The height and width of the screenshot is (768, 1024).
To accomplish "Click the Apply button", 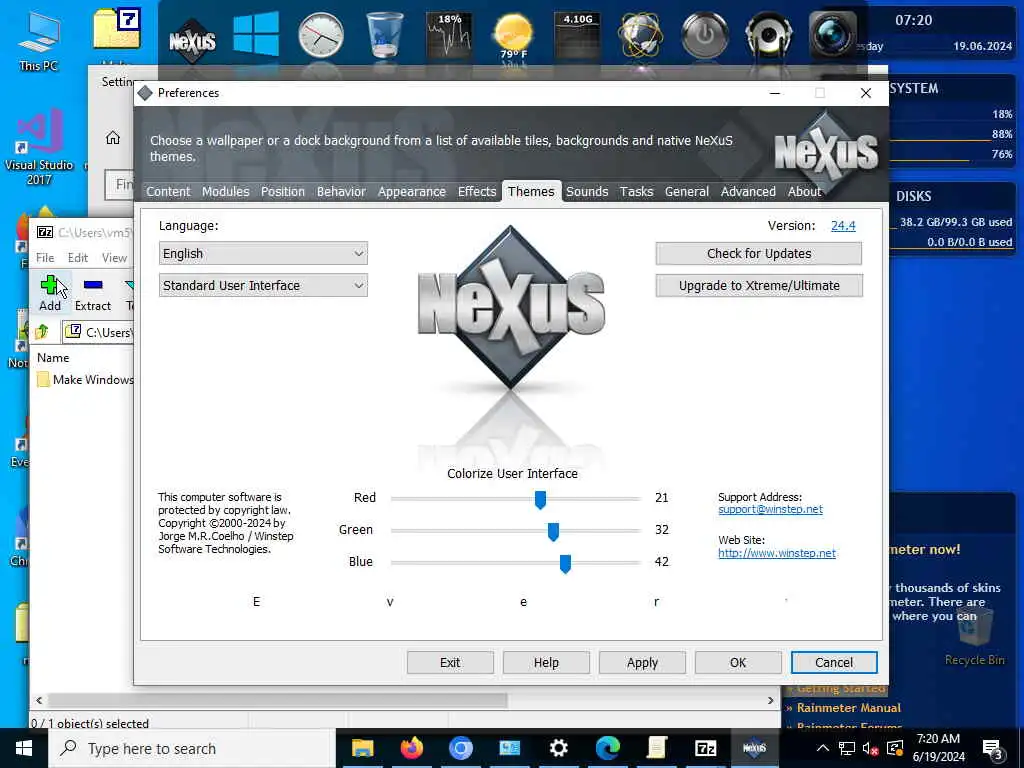I will (x=642, y=662).
